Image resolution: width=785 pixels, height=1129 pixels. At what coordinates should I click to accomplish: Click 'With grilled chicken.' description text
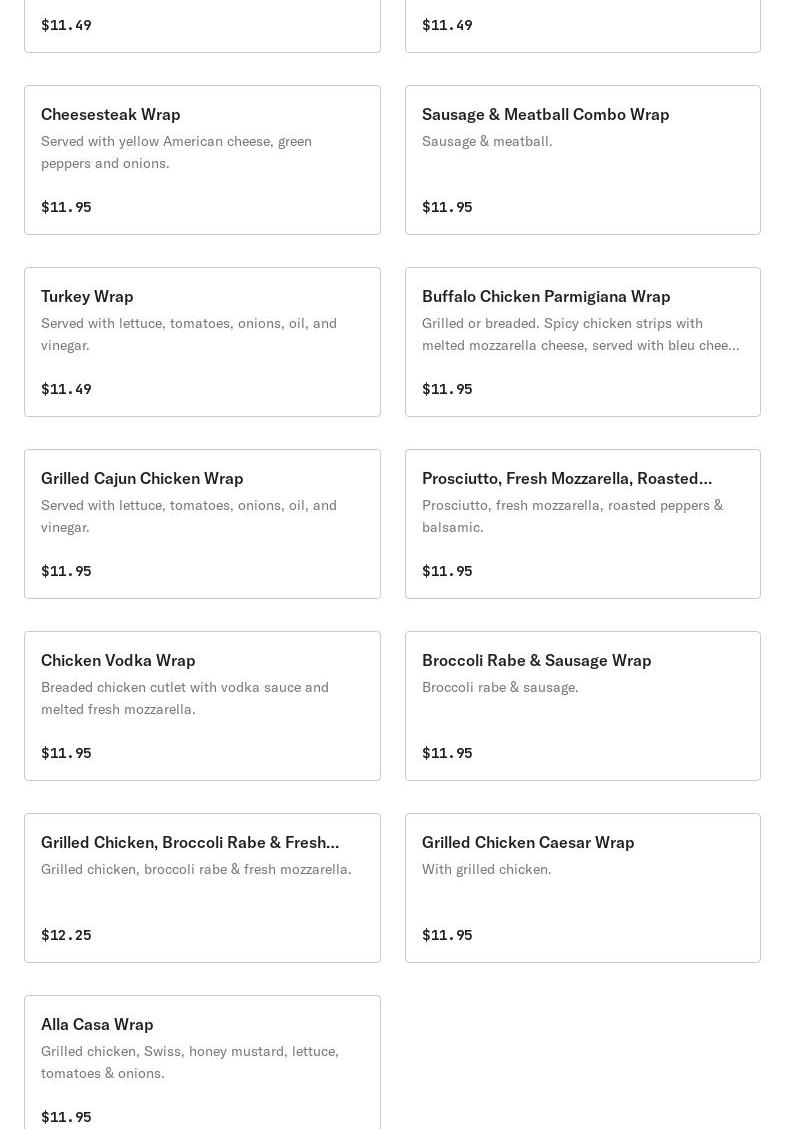click(x=487, y=869)
